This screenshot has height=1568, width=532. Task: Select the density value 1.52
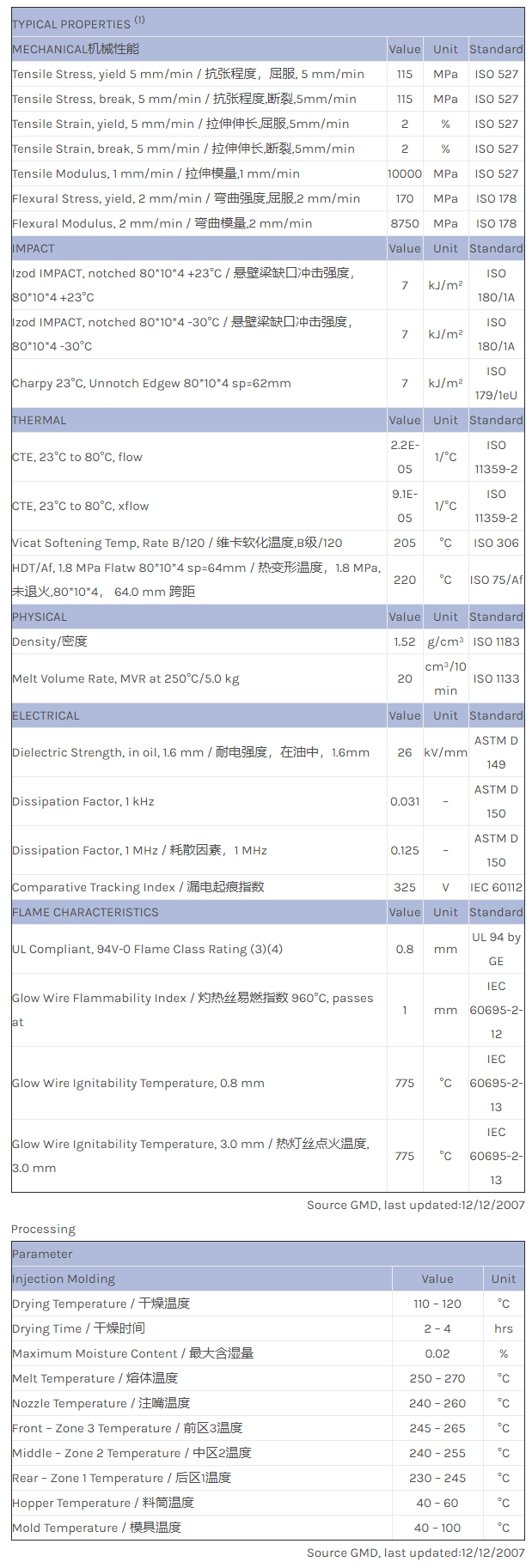pyautogui.click(x=404, y=641)
